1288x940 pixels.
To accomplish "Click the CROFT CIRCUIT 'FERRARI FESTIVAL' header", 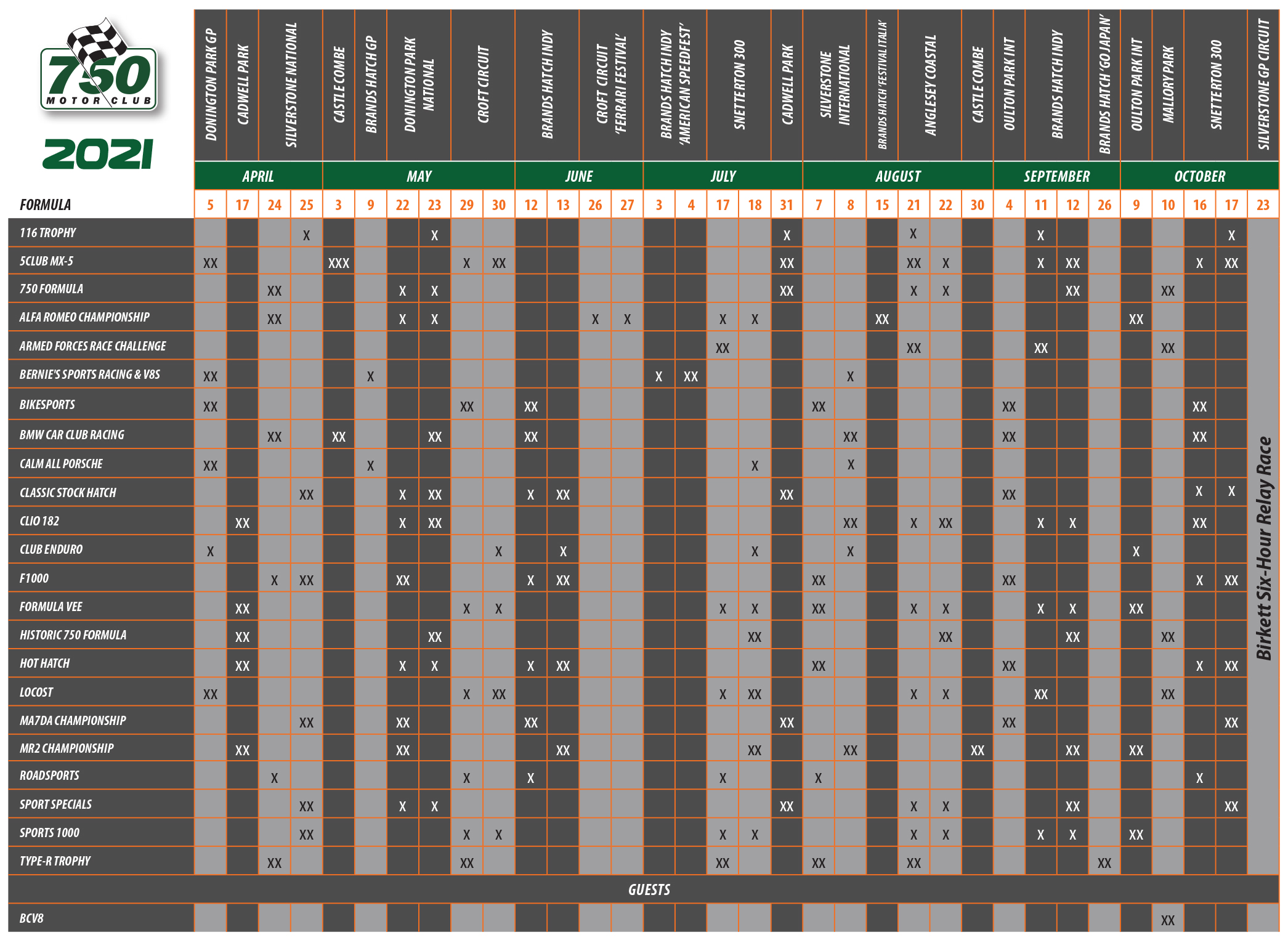I will pos(611,85).
